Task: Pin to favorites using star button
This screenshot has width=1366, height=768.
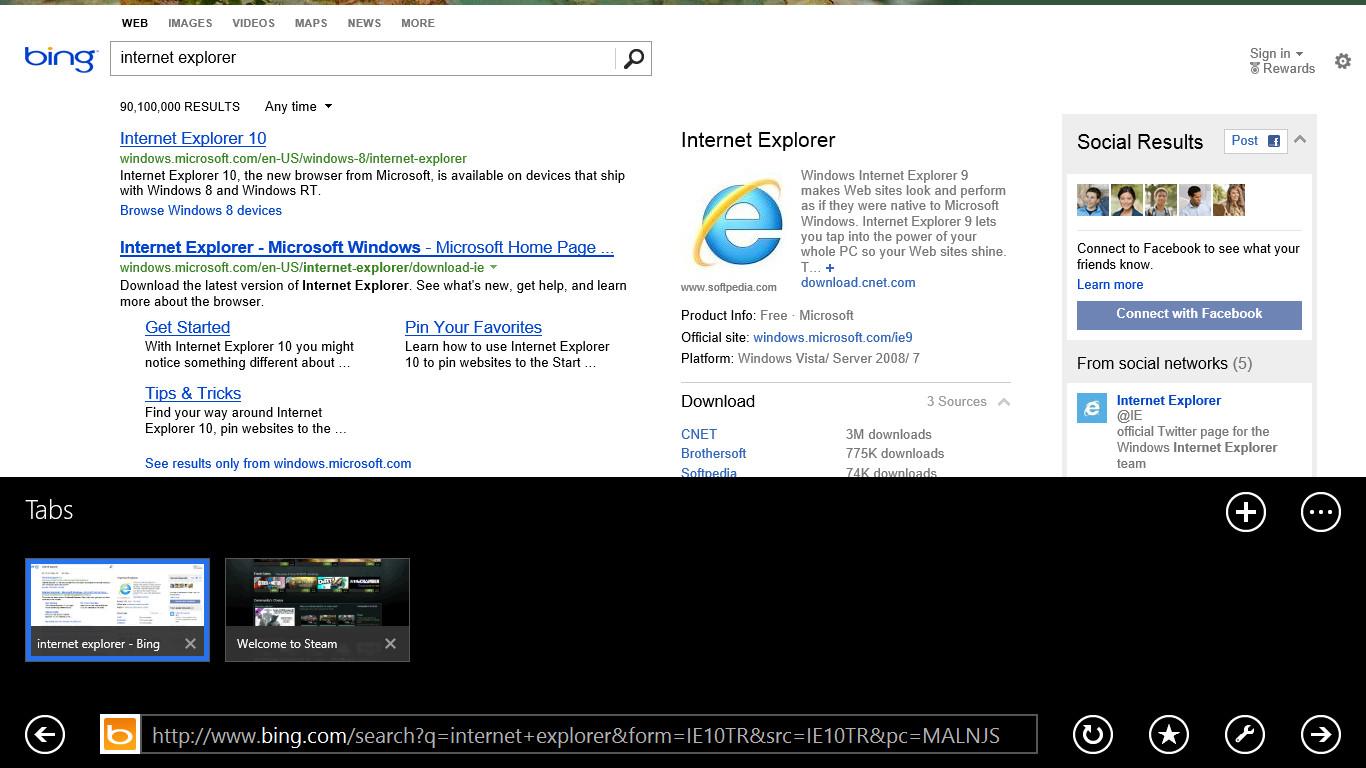Action: point(1169,735)
